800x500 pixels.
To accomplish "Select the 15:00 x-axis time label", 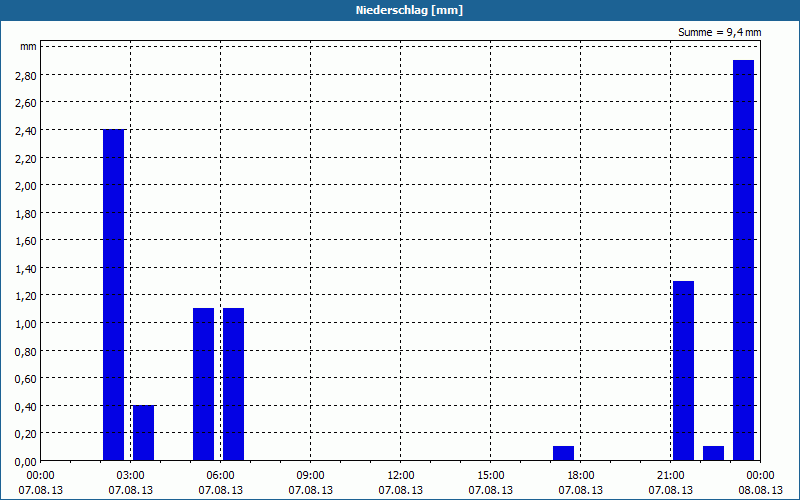I will [491, 476].
